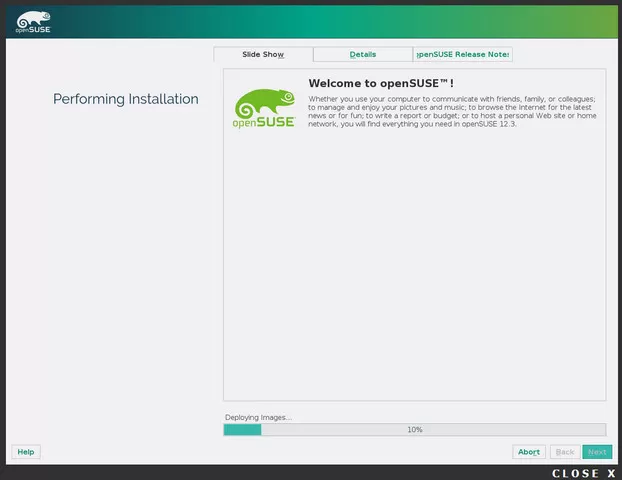The height and width of the screenshot is (480, 622).
Task: Click the Help button
Action: (26, 452)
